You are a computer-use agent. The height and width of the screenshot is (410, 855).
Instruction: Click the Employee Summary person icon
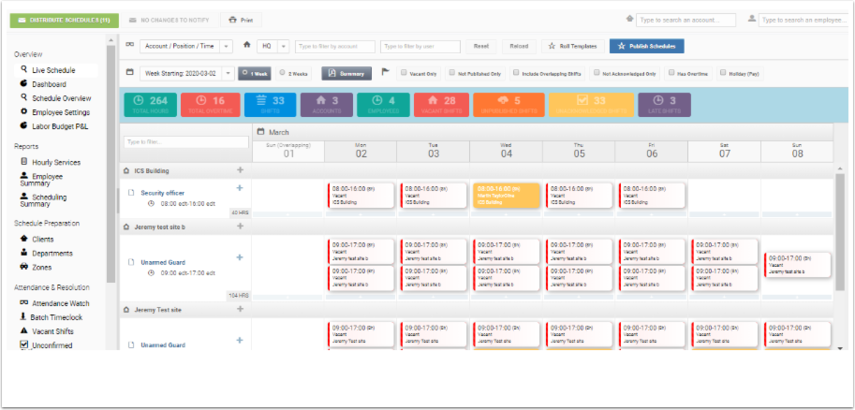24,176
